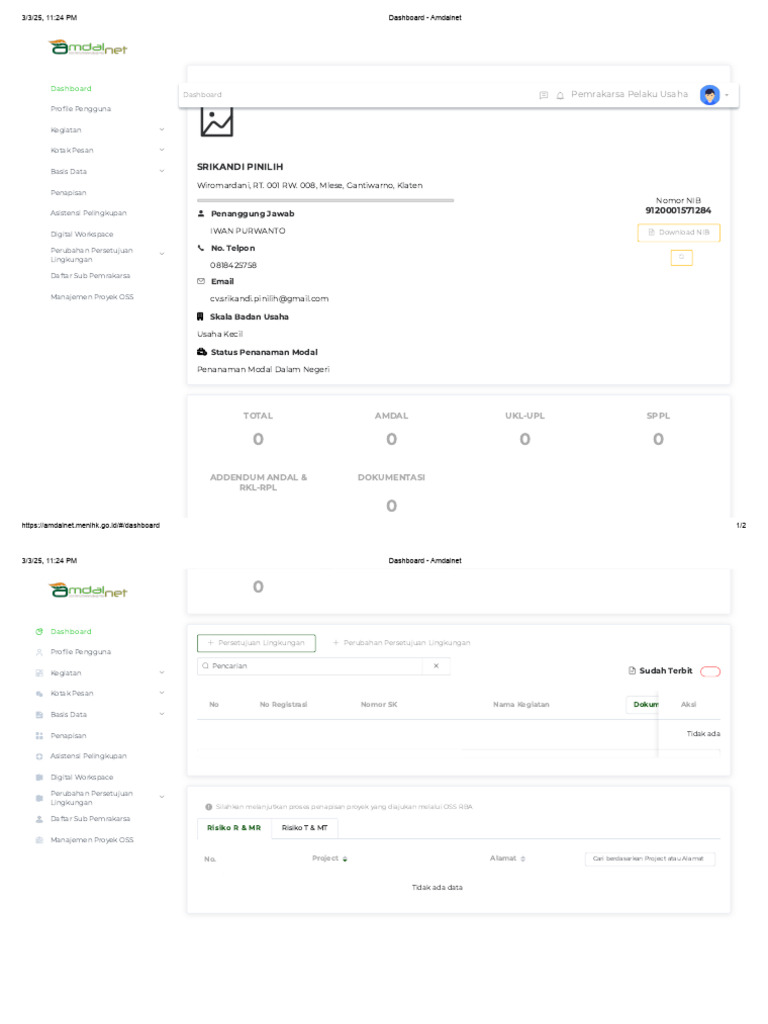Click the Dashboard icon in page 2 sidebar

coord(39,632)
